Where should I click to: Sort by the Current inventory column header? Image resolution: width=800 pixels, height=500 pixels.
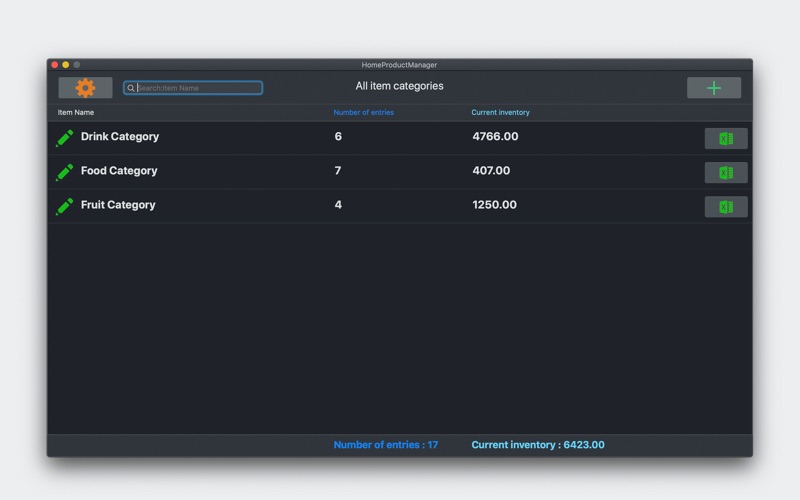point(500,112)
